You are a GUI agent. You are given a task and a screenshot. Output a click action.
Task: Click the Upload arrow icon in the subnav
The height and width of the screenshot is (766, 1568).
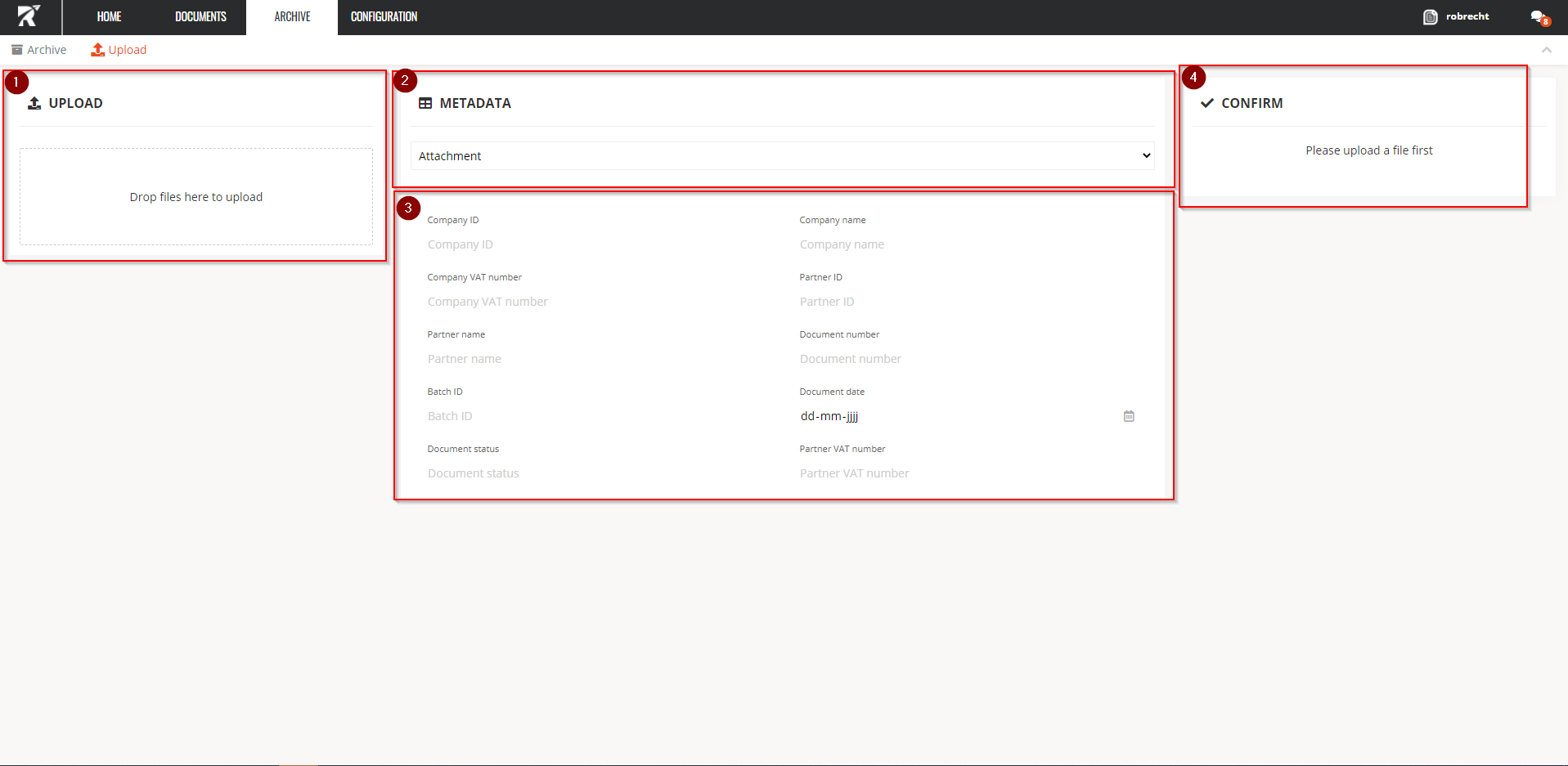click(98, 50)
